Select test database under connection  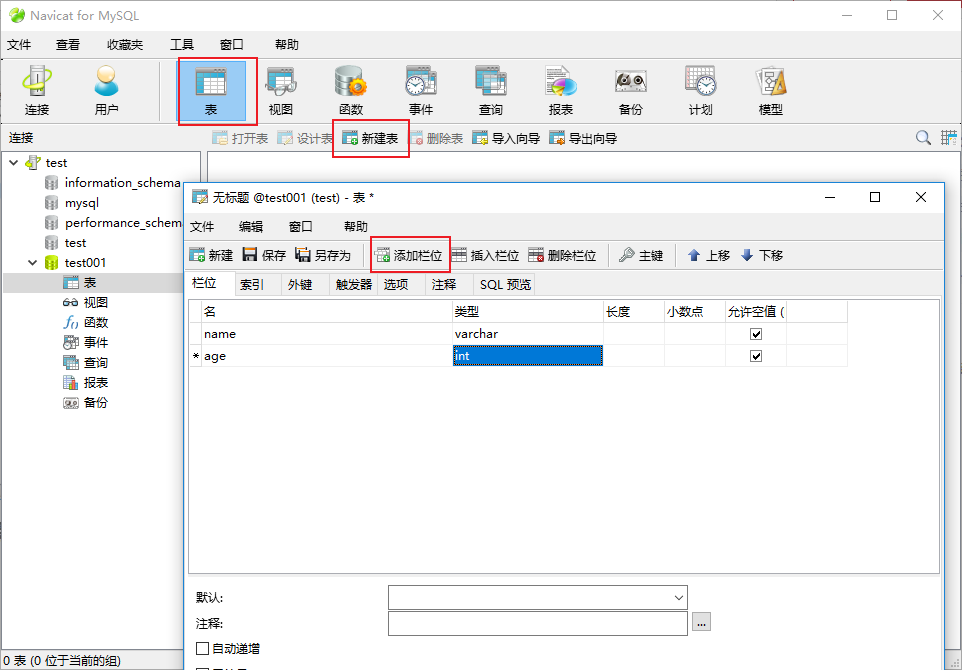[x=66, y=243]
